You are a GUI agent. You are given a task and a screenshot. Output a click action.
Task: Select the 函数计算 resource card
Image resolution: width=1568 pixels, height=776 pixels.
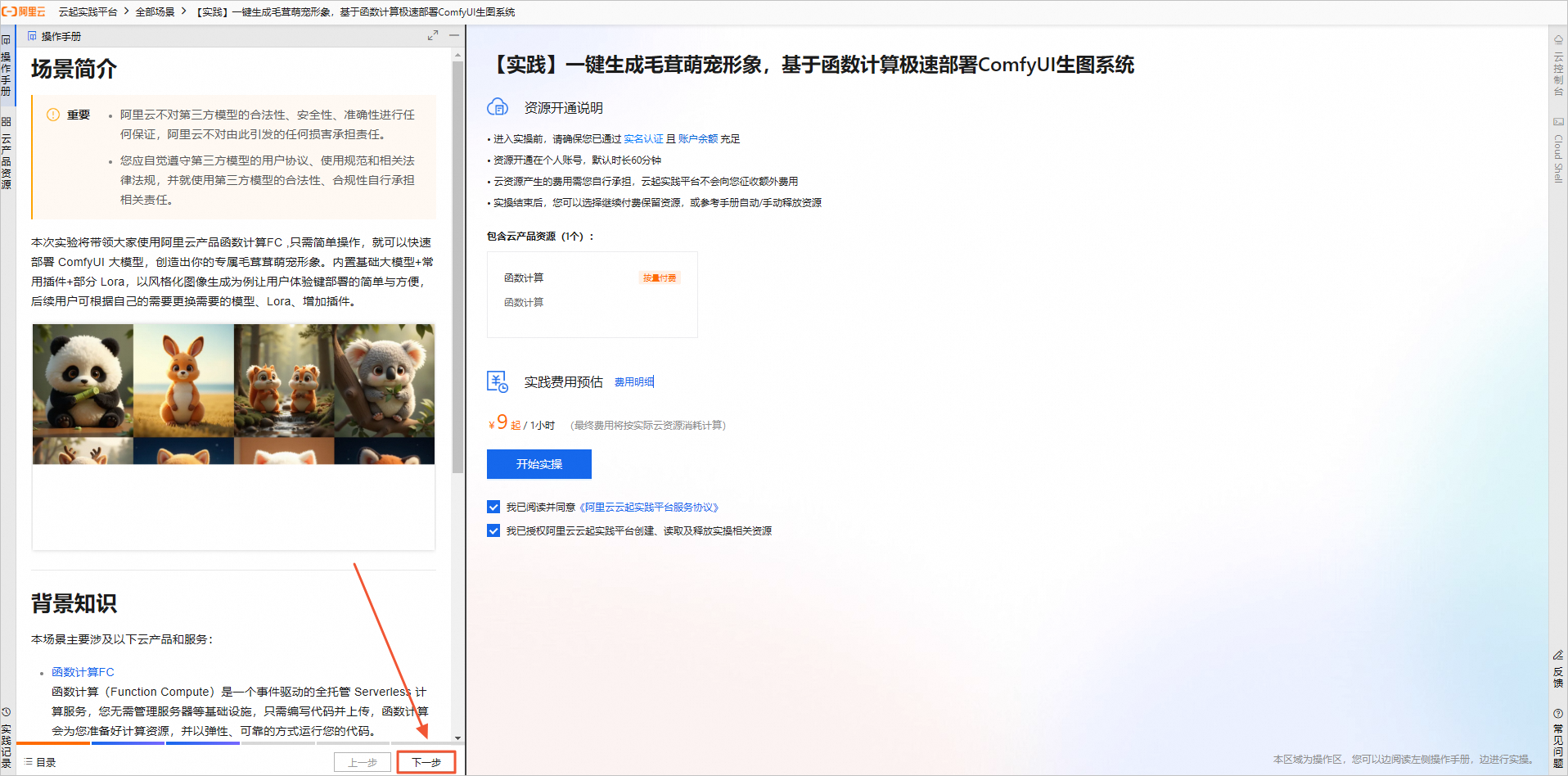tap(593, 295)
